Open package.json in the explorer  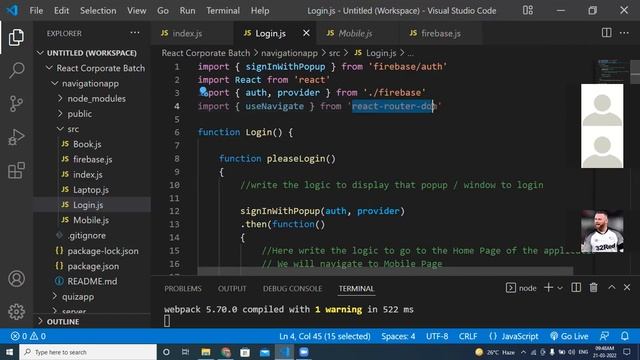tap(92, 266)
